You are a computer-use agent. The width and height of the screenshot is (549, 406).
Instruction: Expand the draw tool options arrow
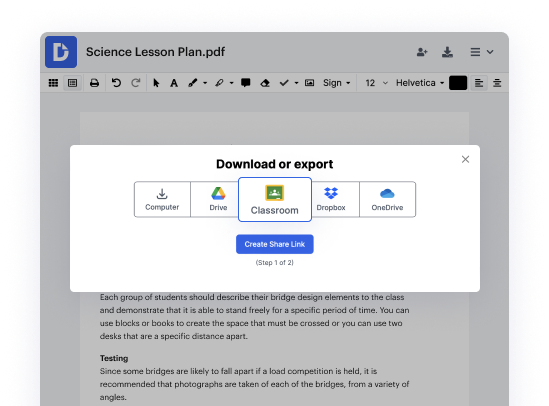[205, 83]
